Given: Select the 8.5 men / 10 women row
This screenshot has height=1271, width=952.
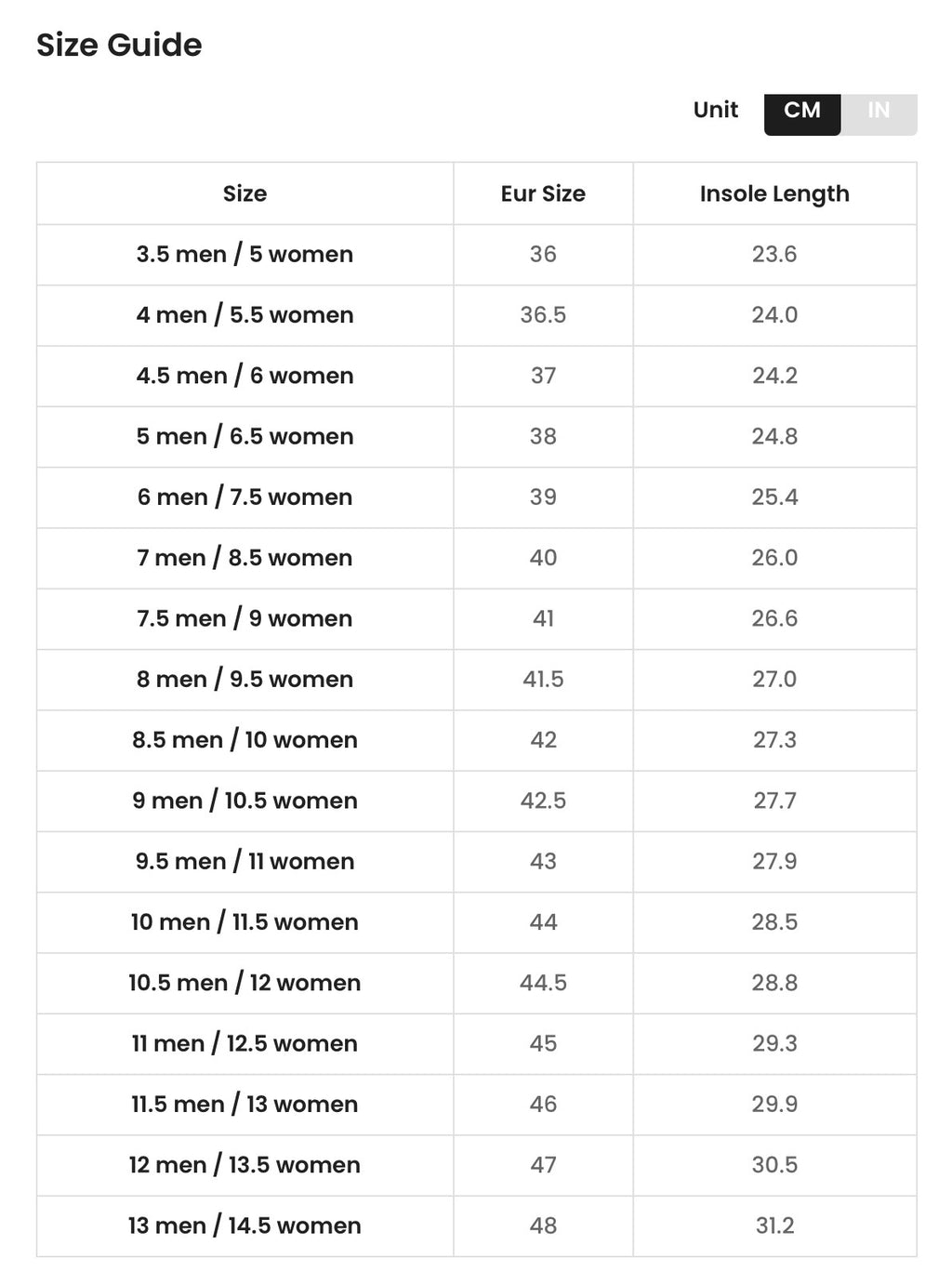Looking at the screenshot, I should [476, 740].
